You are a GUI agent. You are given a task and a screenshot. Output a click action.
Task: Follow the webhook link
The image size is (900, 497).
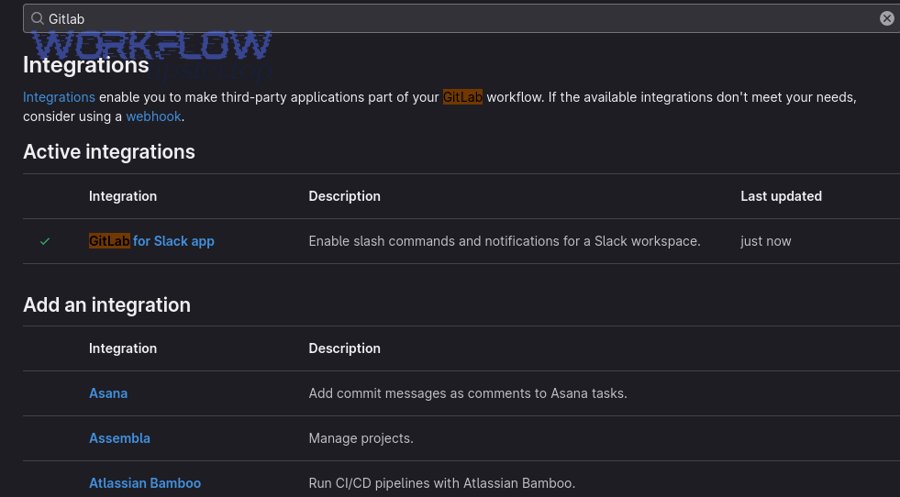tap(153, 117)
